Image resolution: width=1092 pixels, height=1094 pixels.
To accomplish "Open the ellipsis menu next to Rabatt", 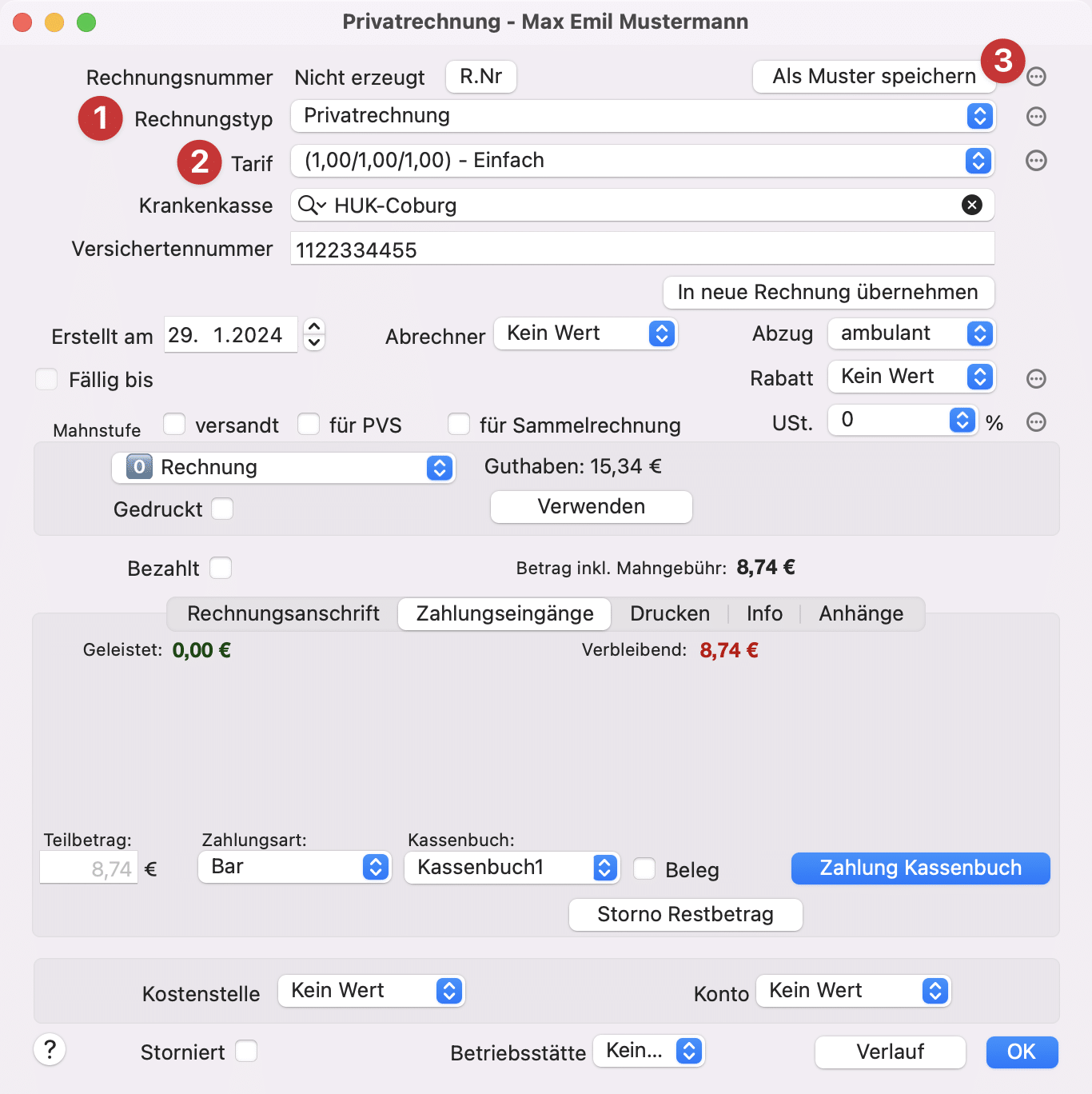I will coord(1036,377).
